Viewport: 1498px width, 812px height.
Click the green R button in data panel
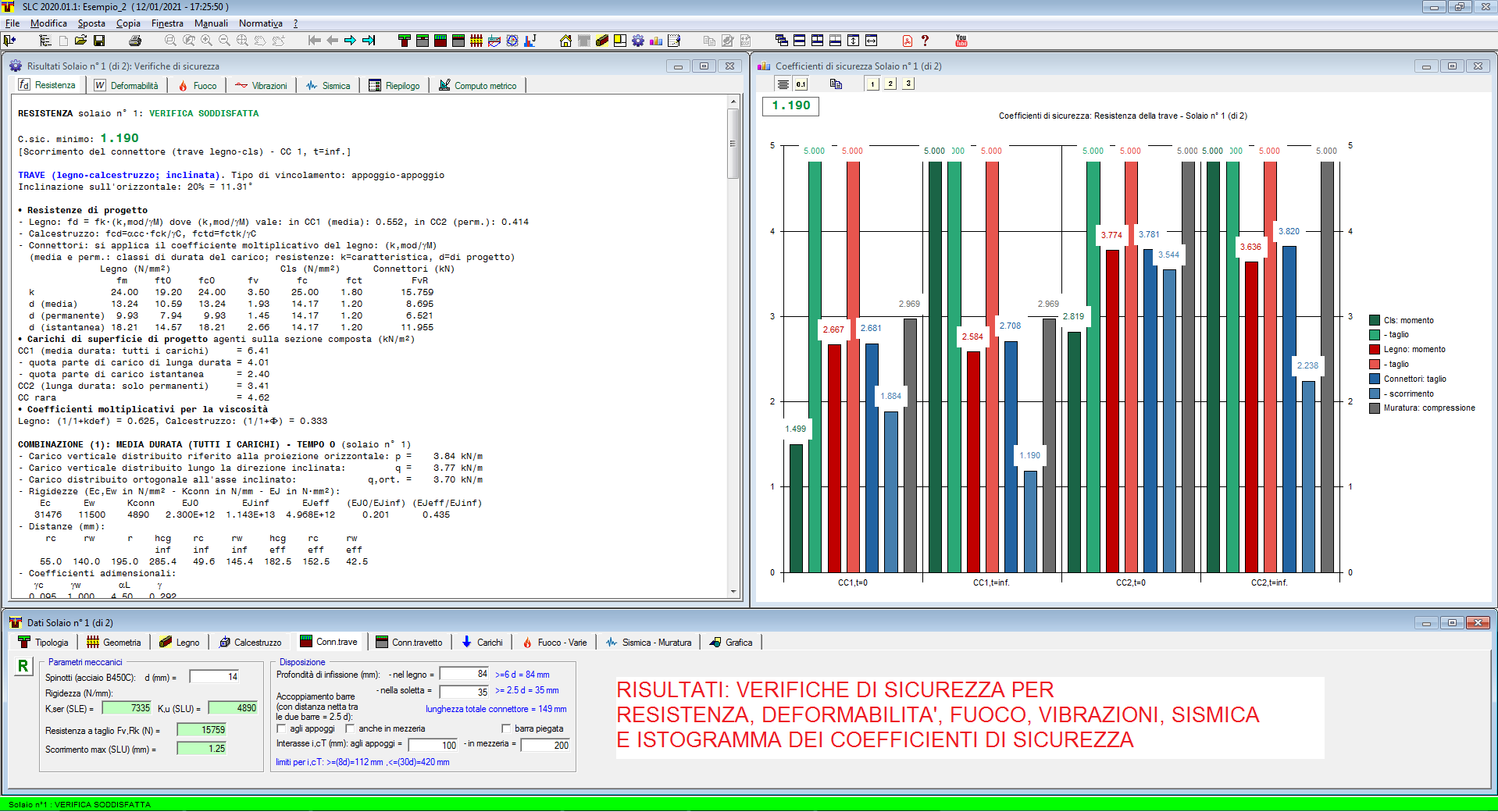(x=23, y=666)
